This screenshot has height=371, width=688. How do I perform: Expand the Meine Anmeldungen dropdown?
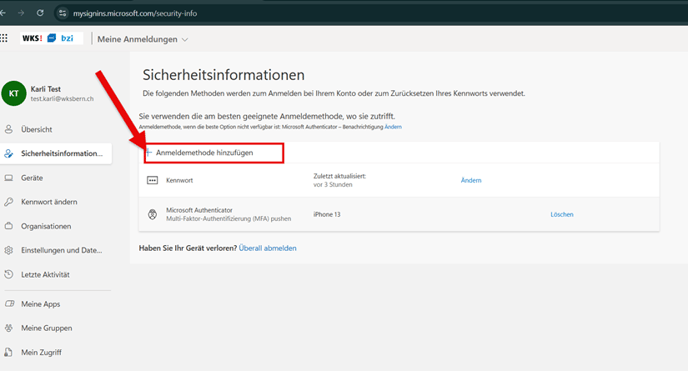tap(143, 39)
